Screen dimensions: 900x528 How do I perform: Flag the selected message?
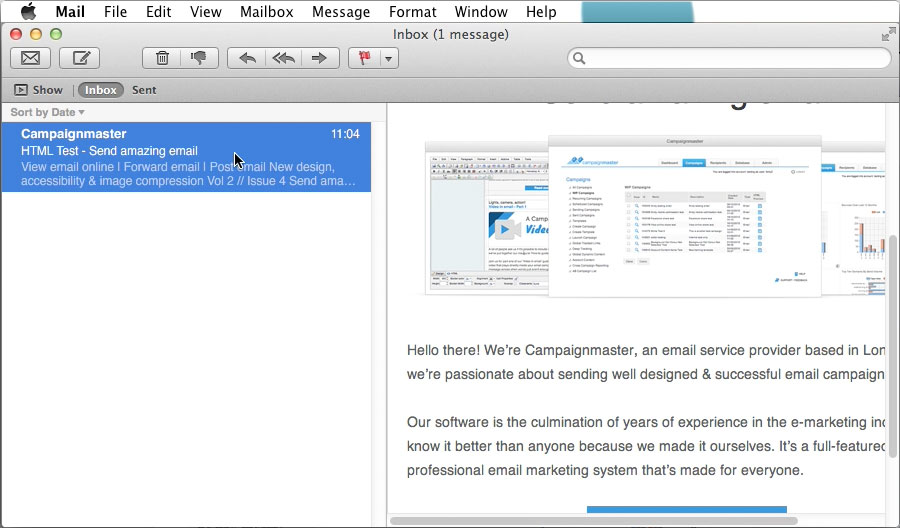364,58
